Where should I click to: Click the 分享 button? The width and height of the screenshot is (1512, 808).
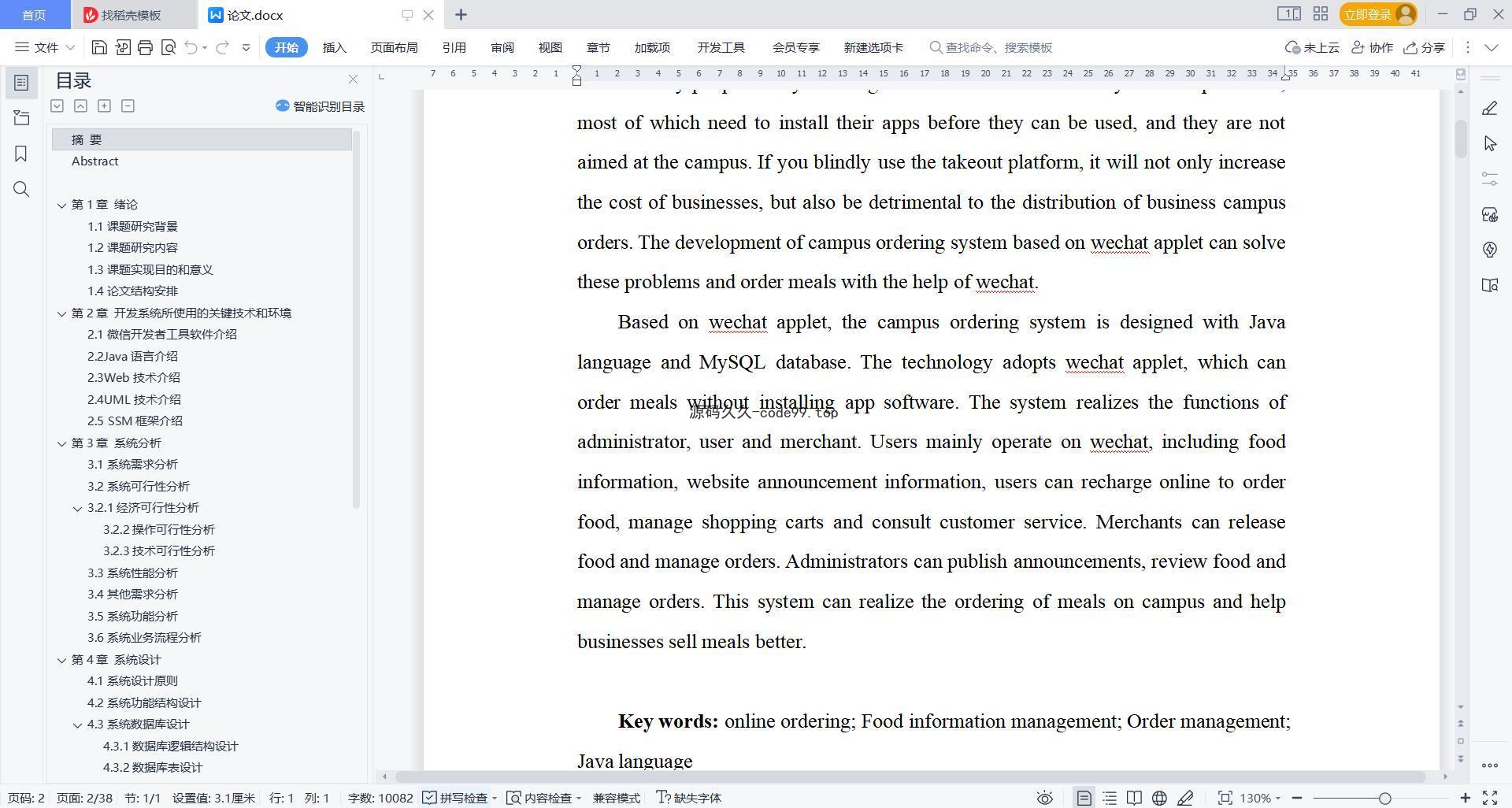tap(1425, 47)
